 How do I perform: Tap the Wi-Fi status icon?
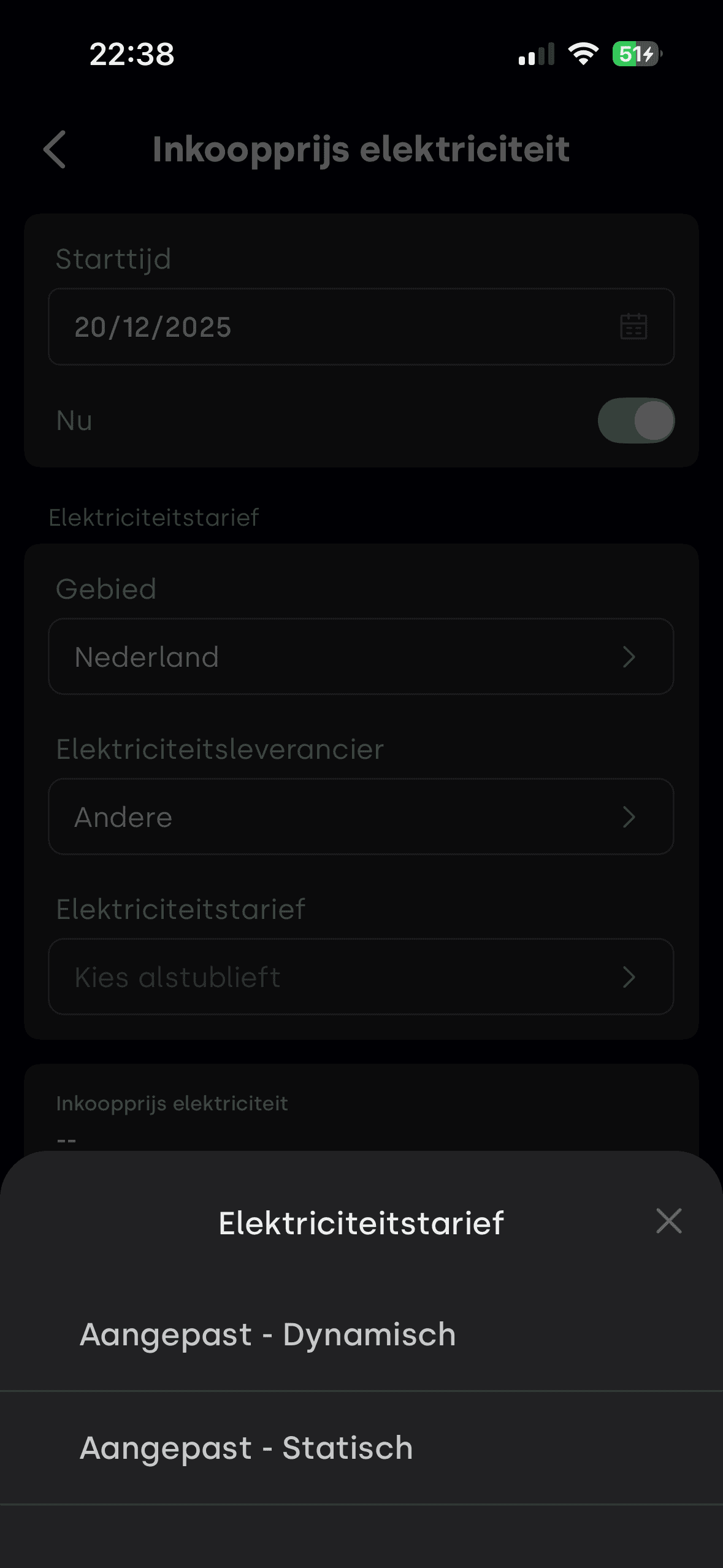click(x=583, y=54)
